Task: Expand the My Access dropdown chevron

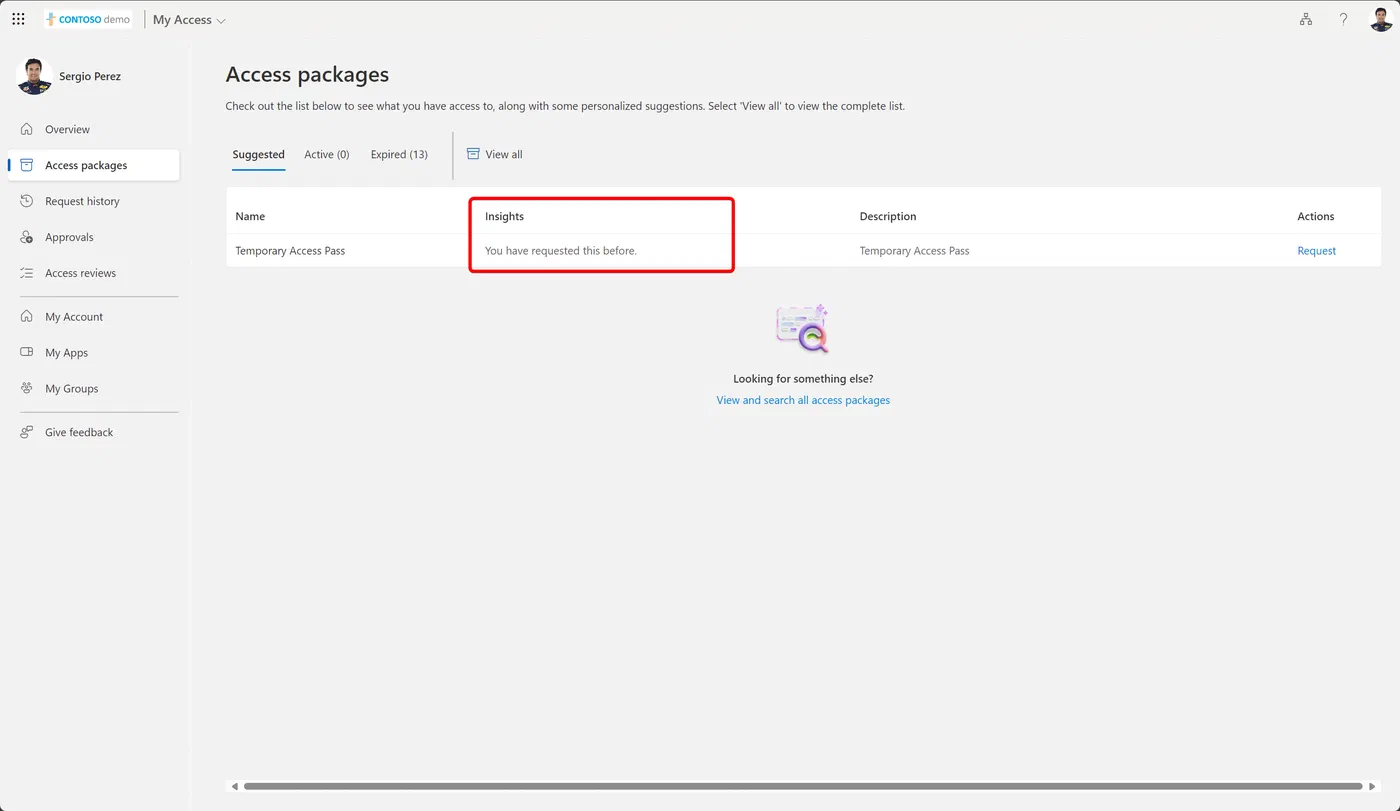Action: (221, 21)
